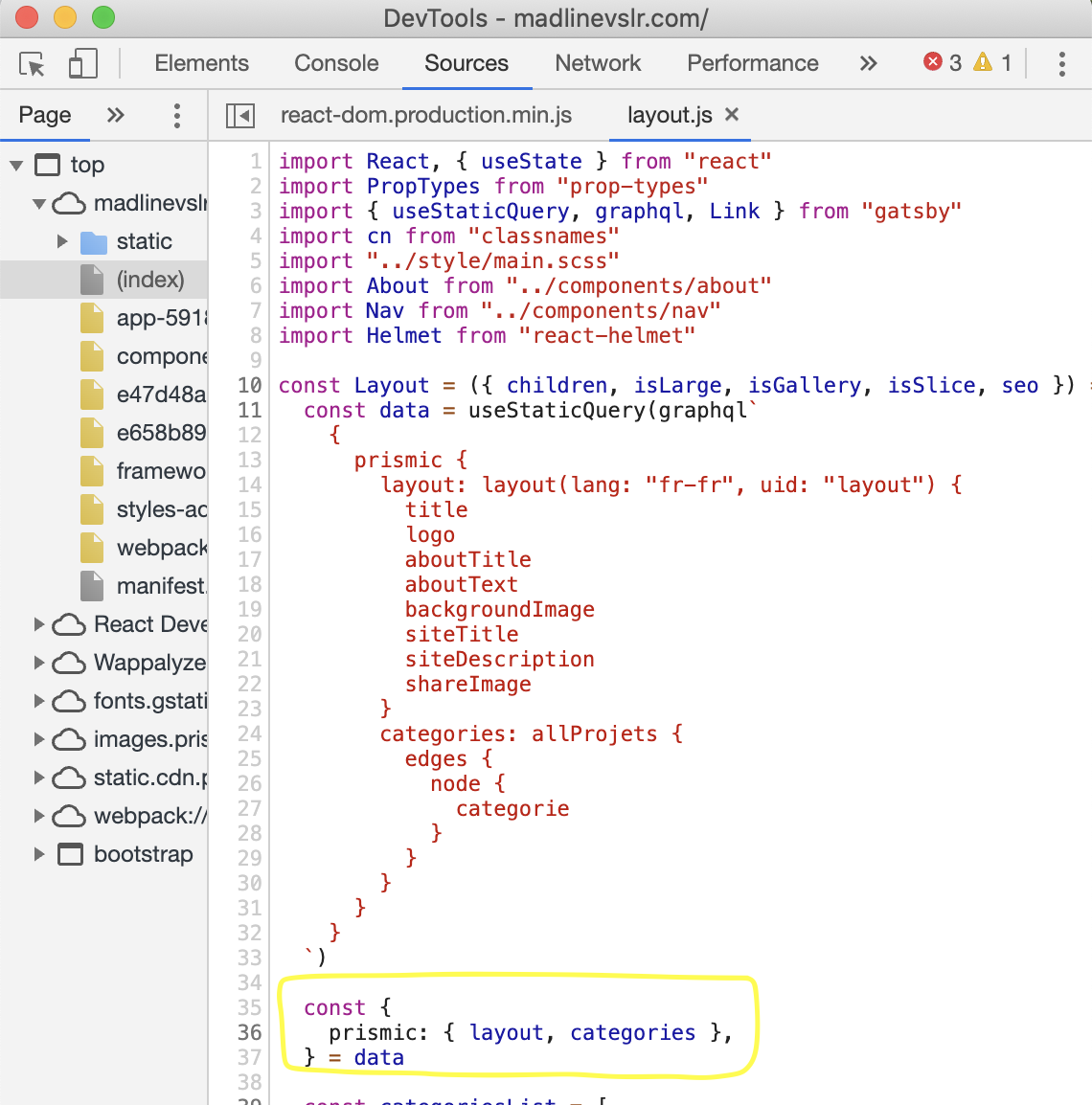Select the (index) file

click(150, 280)
